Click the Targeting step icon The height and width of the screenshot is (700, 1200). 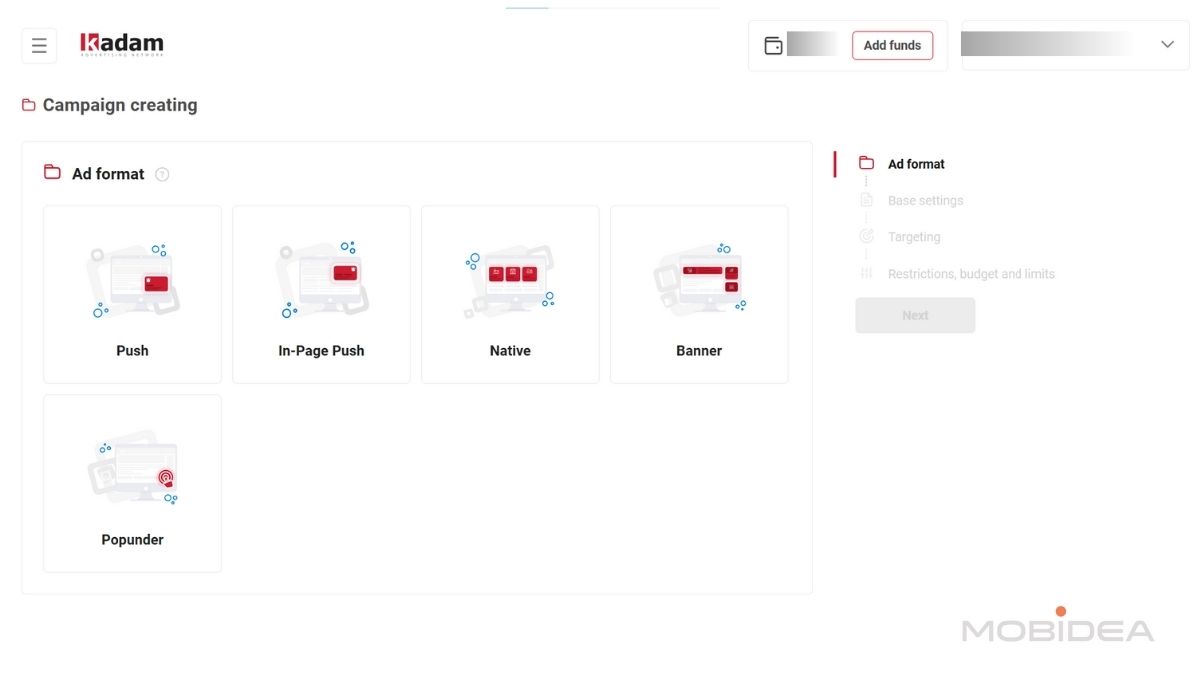click(x=866, y=237)
